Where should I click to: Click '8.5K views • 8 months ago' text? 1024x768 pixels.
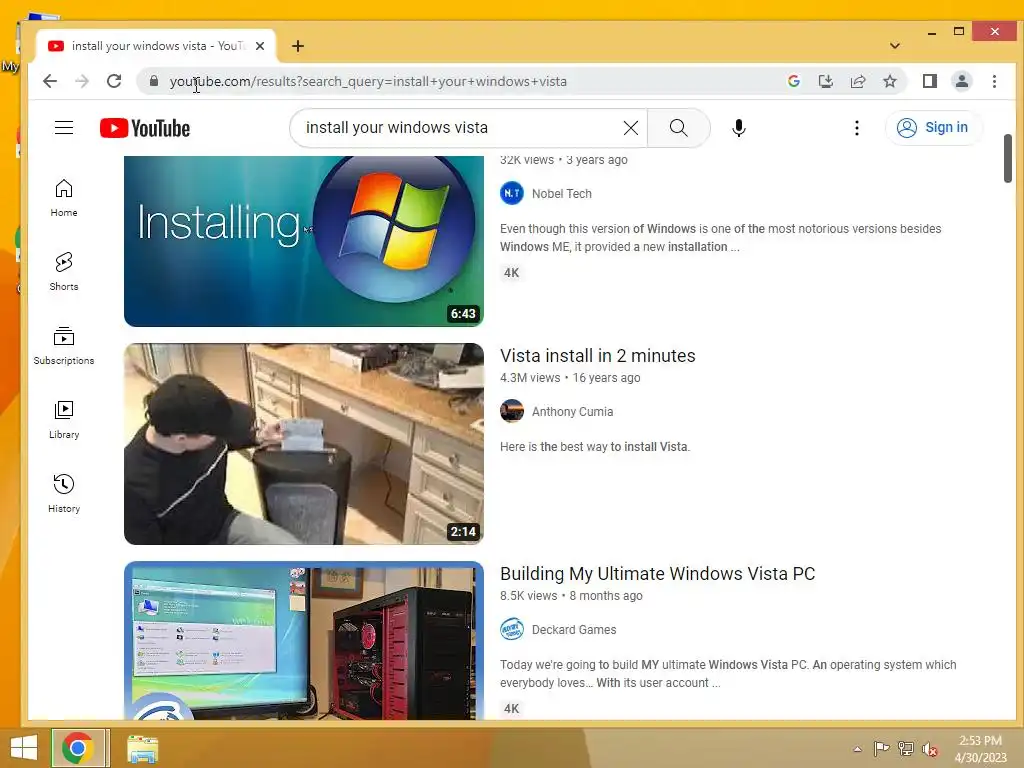(x=571, y=596)
